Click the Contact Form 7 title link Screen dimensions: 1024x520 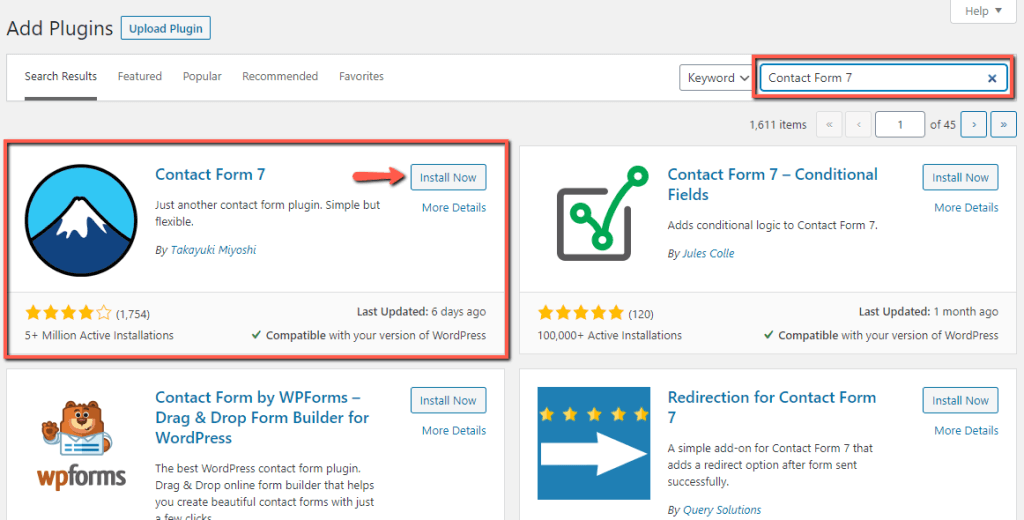tap(210, 174)
